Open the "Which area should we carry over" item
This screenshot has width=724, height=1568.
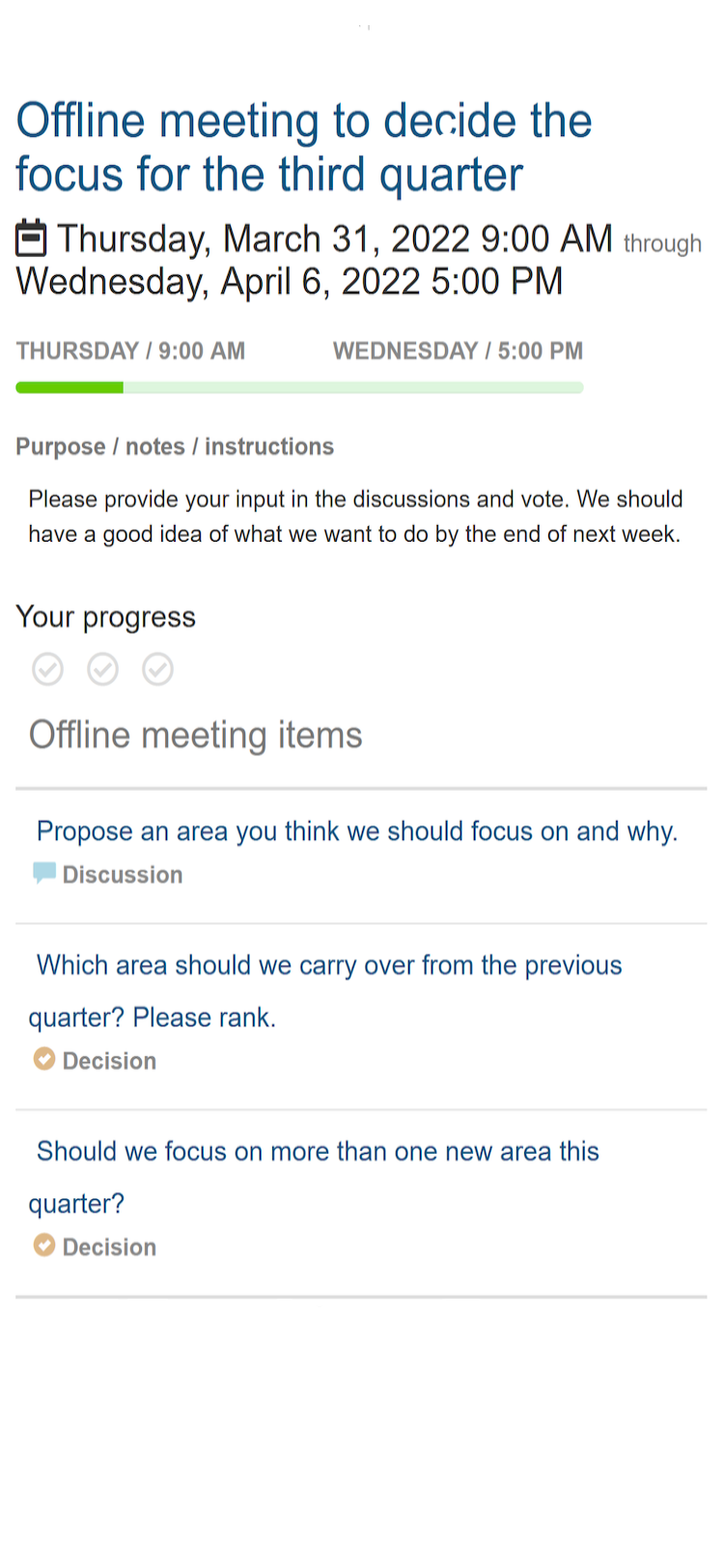tap(328, 966)
